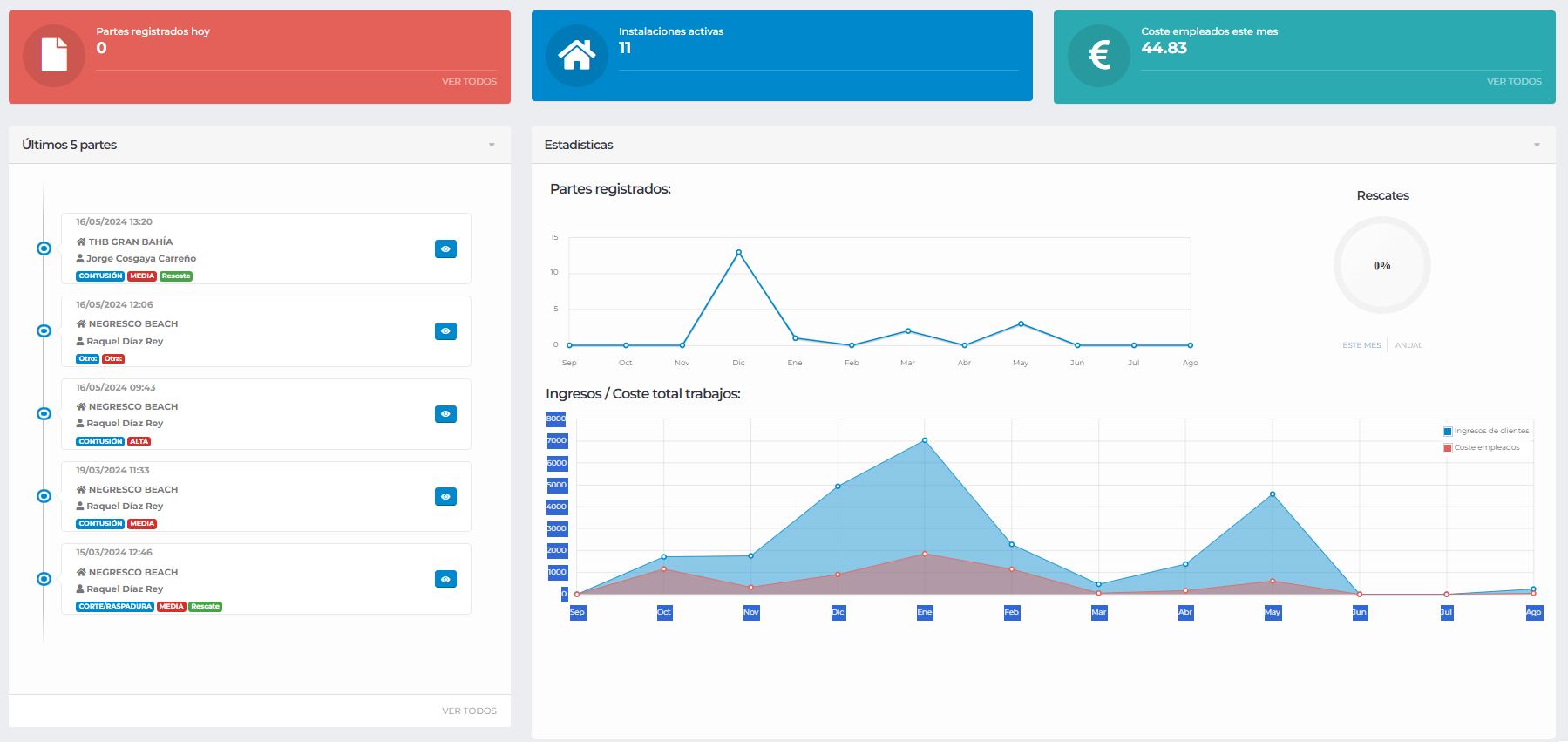Click VER TODOS in Partes registrados hoy card
Screen dimensions: 1568x742
469,81
